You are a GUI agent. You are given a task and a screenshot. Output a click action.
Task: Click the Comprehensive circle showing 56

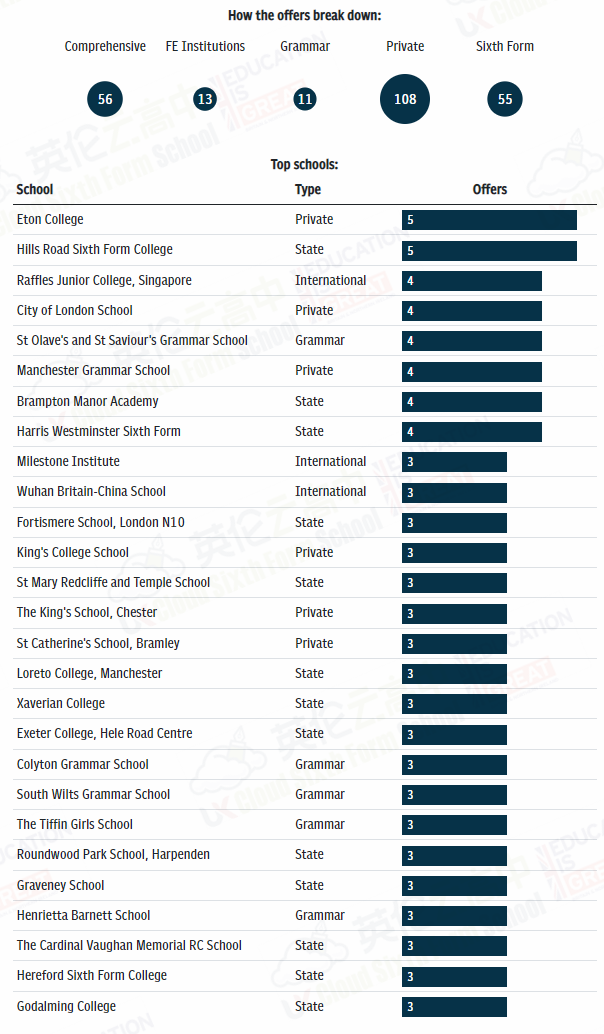[x=105, y=99]
